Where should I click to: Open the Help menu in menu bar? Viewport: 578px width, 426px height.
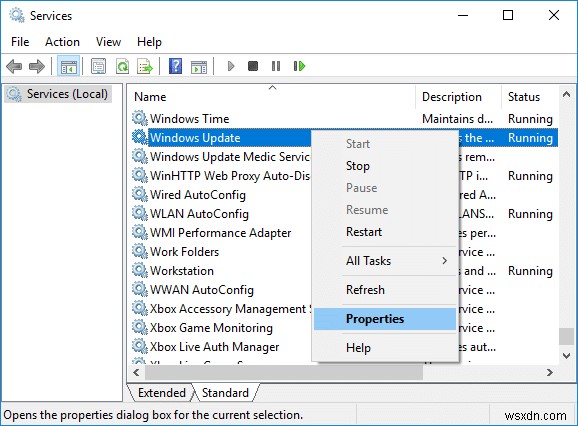tap(149, 42)
